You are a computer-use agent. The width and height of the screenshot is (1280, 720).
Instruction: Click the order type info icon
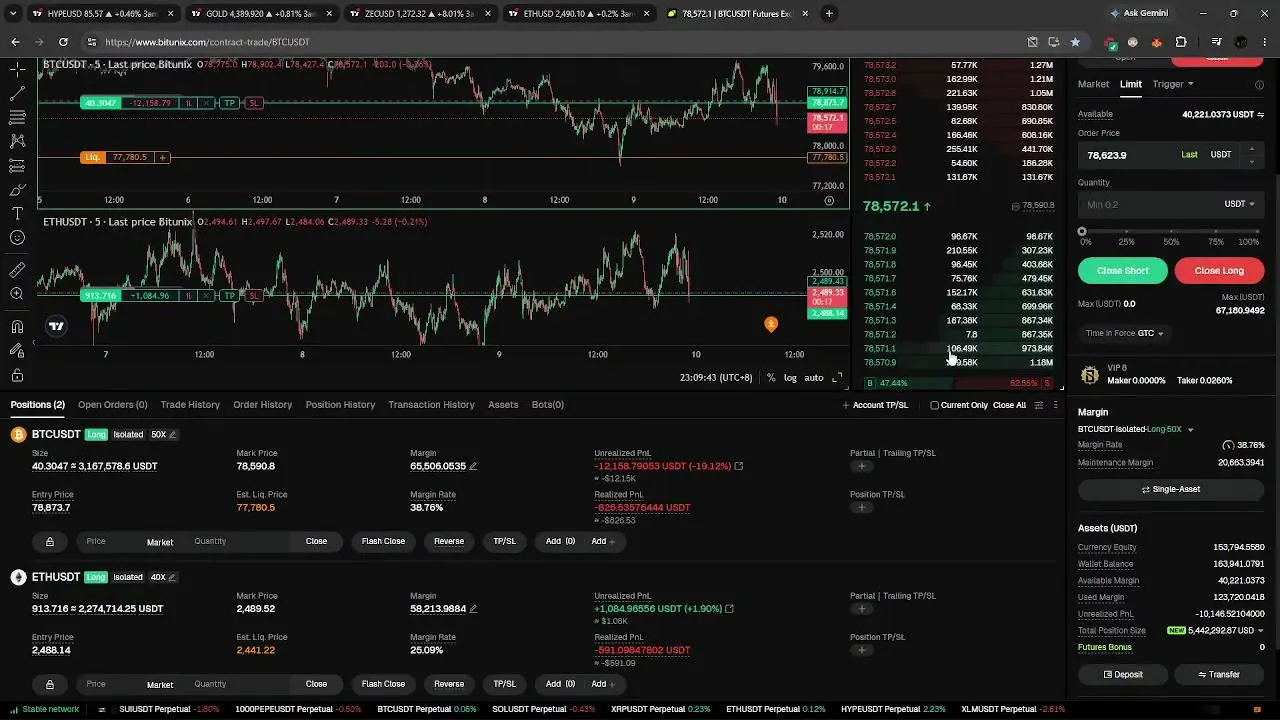(1259, 85)
